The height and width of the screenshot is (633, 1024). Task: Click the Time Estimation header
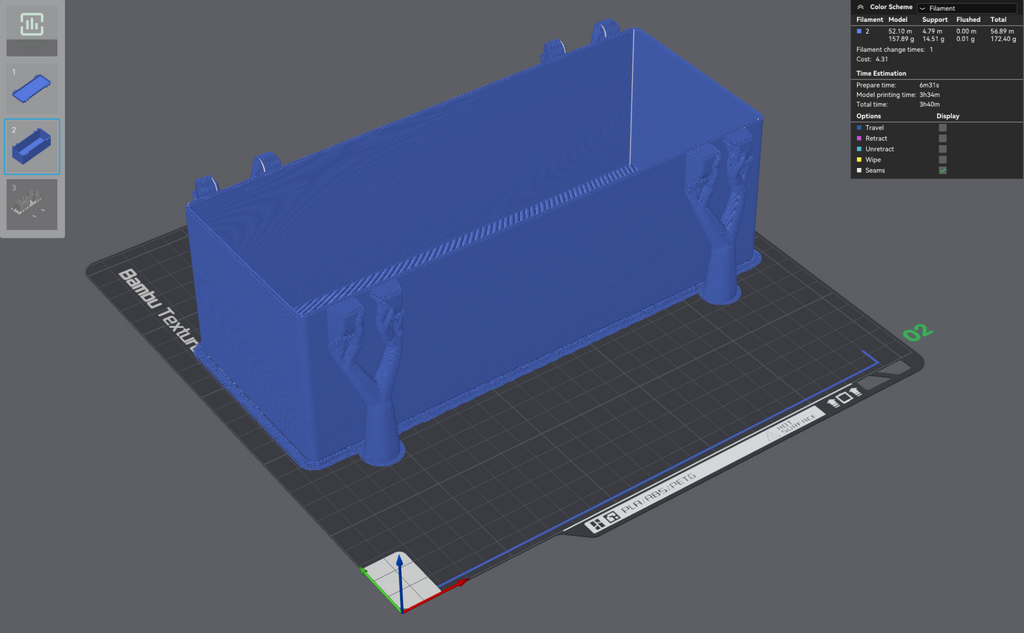(x=881, y=74)
